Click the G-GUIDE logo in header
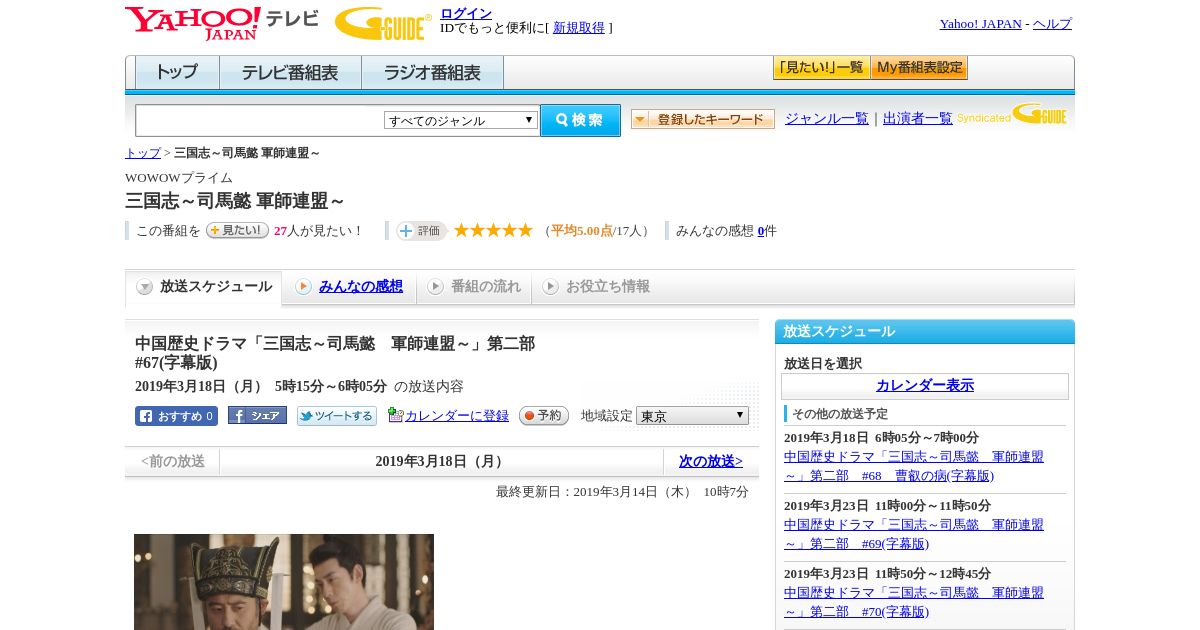 pyautogui.click(x=383, y=24)
